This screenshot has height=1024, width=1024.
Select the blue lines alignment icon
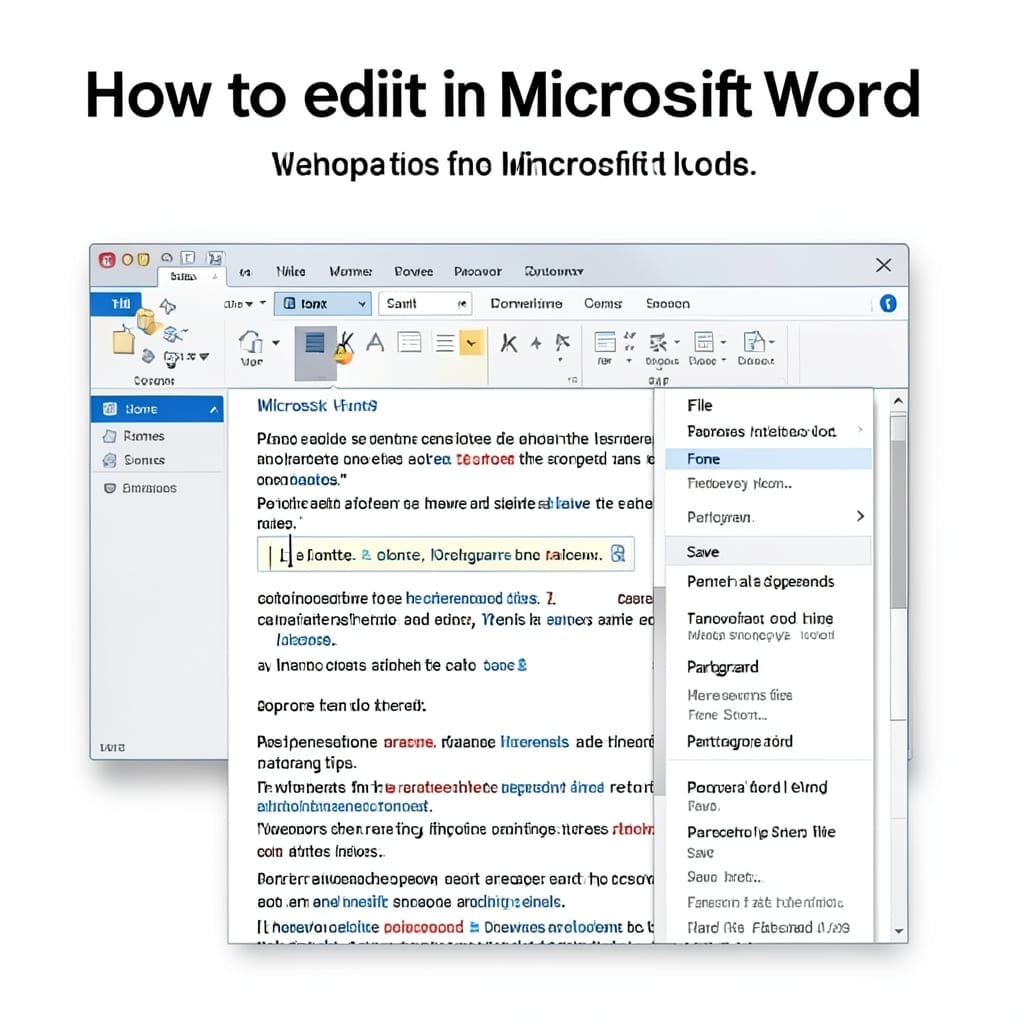[x=315, y=343]
